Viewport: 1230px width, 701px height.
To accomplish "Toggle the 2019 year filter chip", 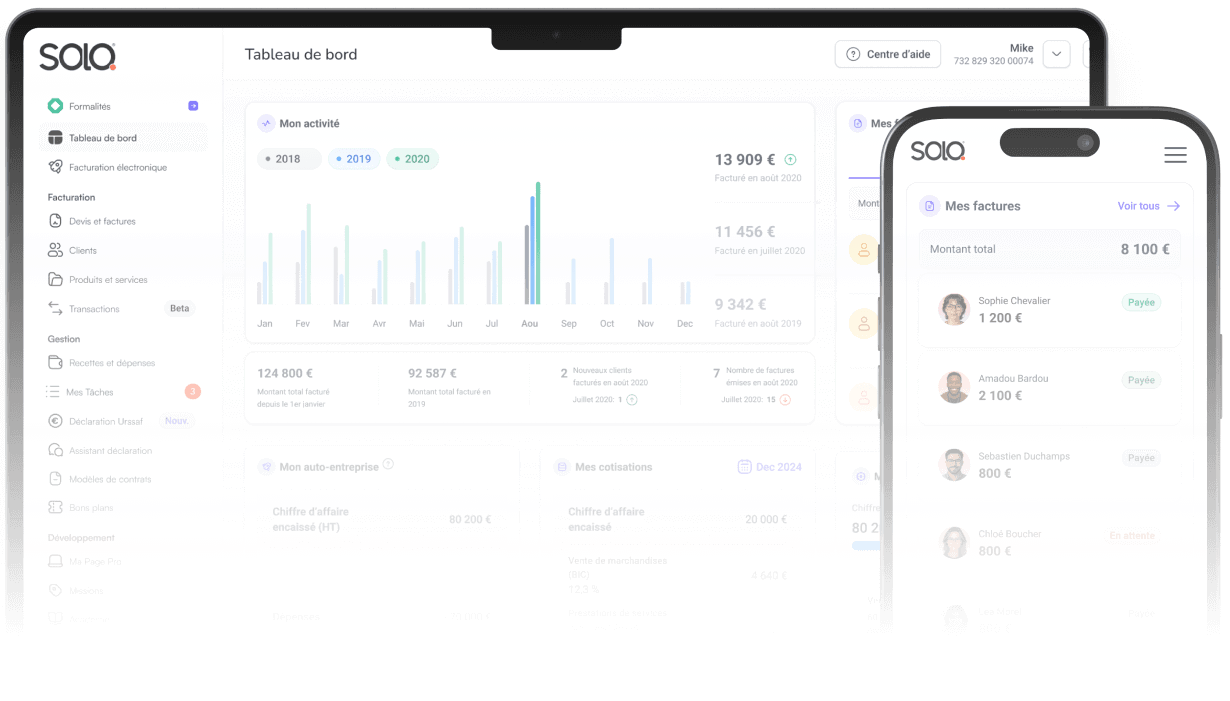I will 354,159.
